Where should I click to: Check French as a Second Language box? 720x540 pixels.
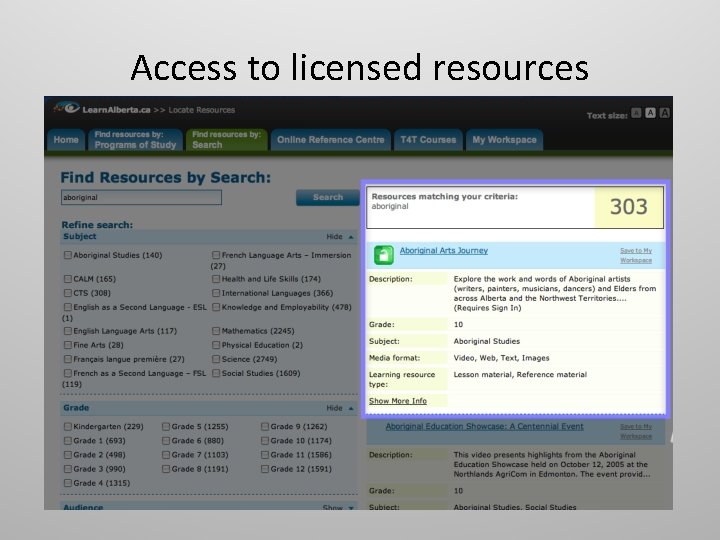point(68,373)
